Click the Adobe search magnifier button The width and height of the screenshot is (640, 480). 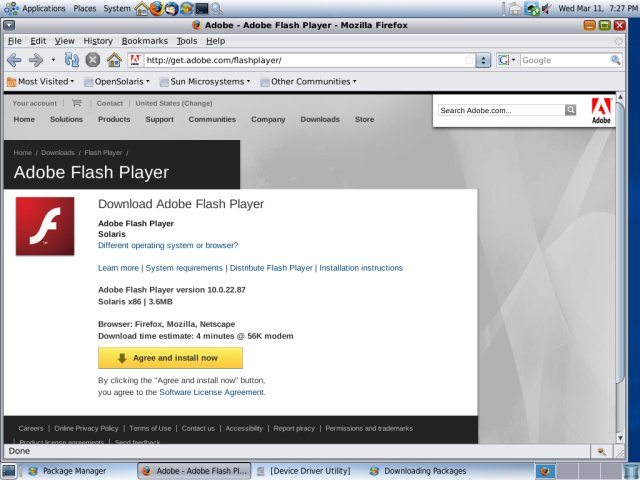click(x=571, y=110)
